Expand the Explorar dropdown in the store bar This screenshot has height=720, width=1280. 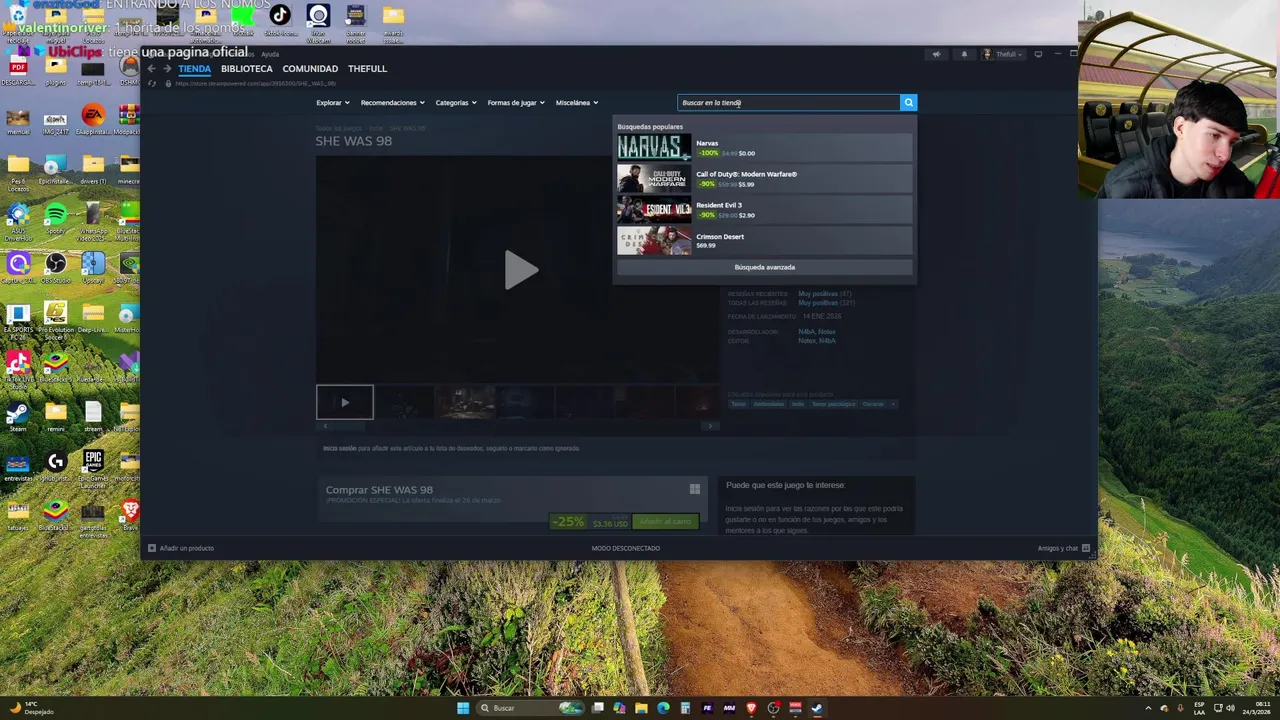coord(333,102)
